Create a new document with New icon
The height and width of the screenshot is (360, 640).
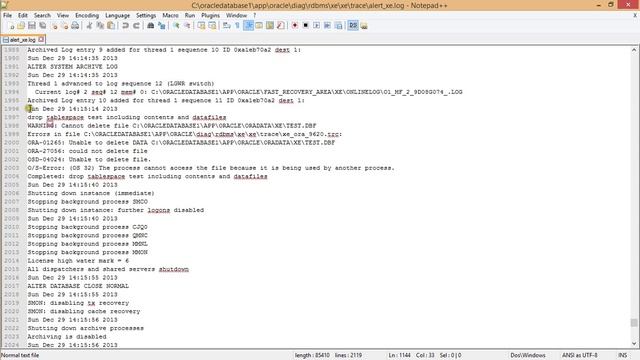[11, 26]
